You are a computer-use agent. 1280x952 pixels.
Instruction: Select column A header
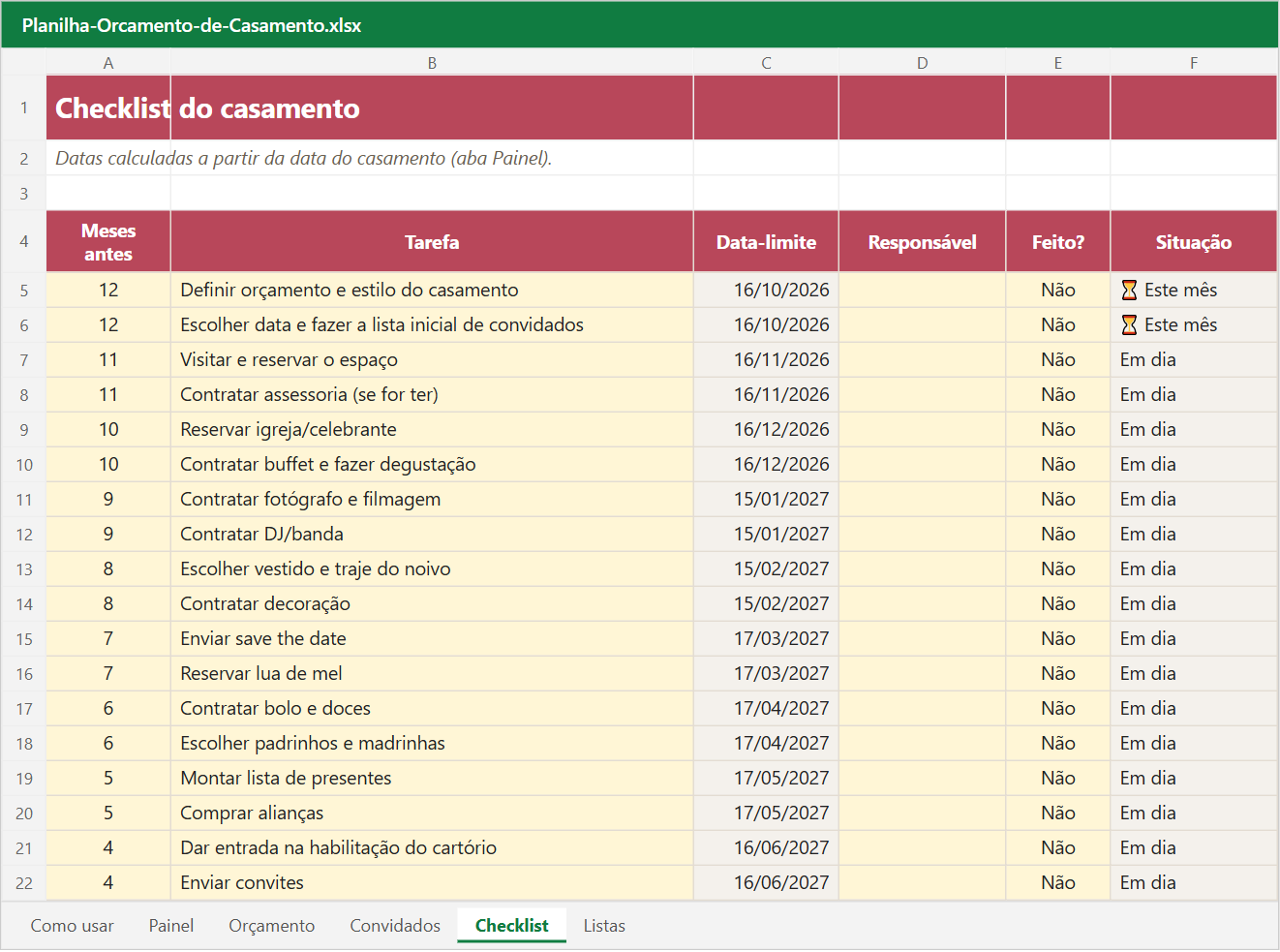(x=108, y=63)
